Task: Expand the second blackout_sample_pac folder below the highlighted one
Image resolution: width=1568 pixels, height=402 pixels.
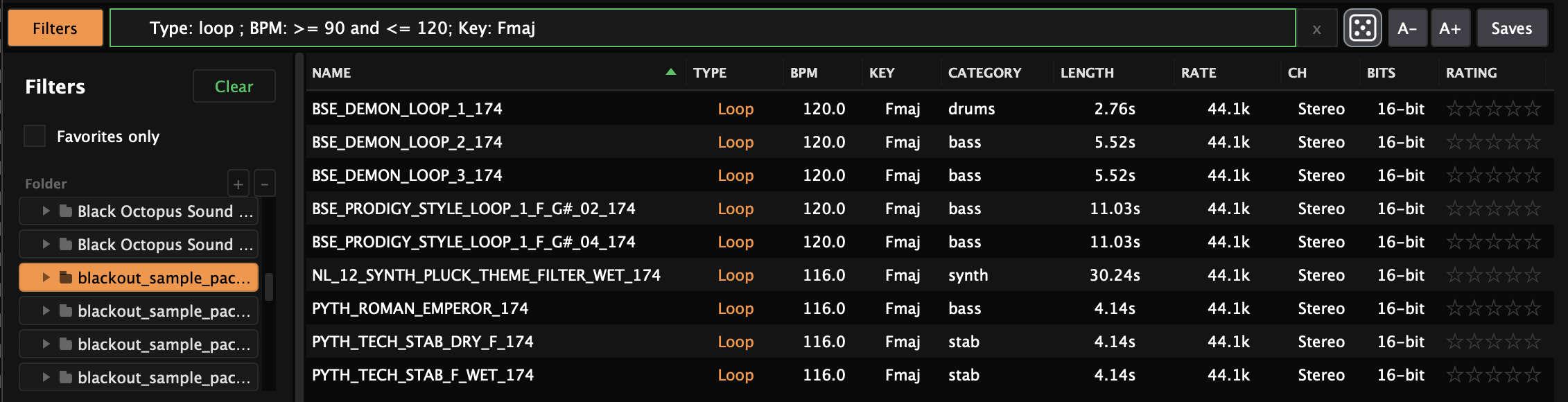Action: pyautogui.click(x=46, y=344)
